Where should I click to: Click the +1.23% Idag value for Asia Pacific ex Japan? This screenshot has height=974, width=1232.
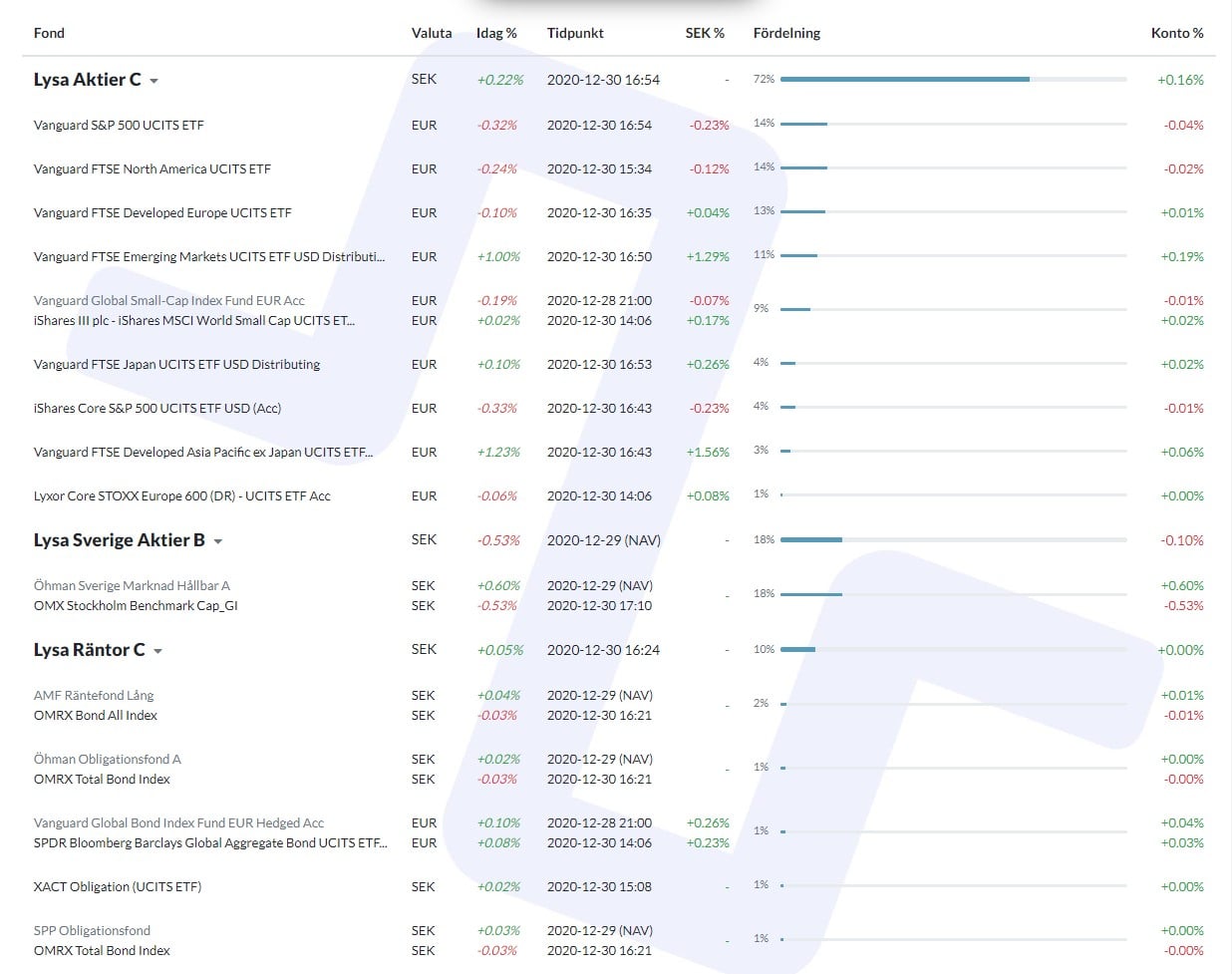pos(498,452)
